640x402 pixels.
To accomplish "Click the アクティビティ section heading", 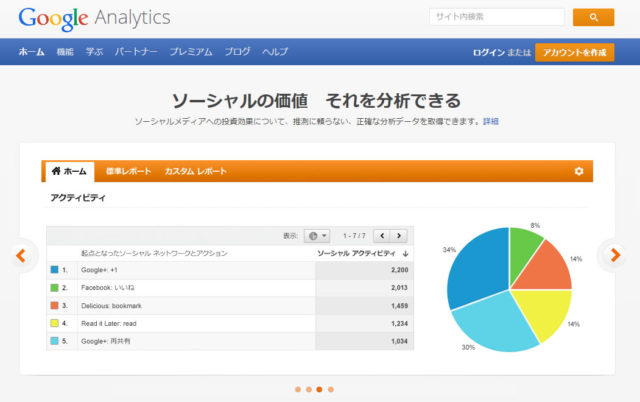I will [x=78, y=198].
